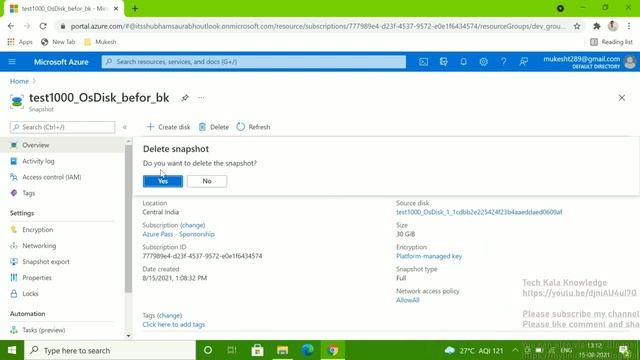The width and height of the screenshot is (640, 360).
Task: Open Task View on the taskbar
Action: click(232, 350)
